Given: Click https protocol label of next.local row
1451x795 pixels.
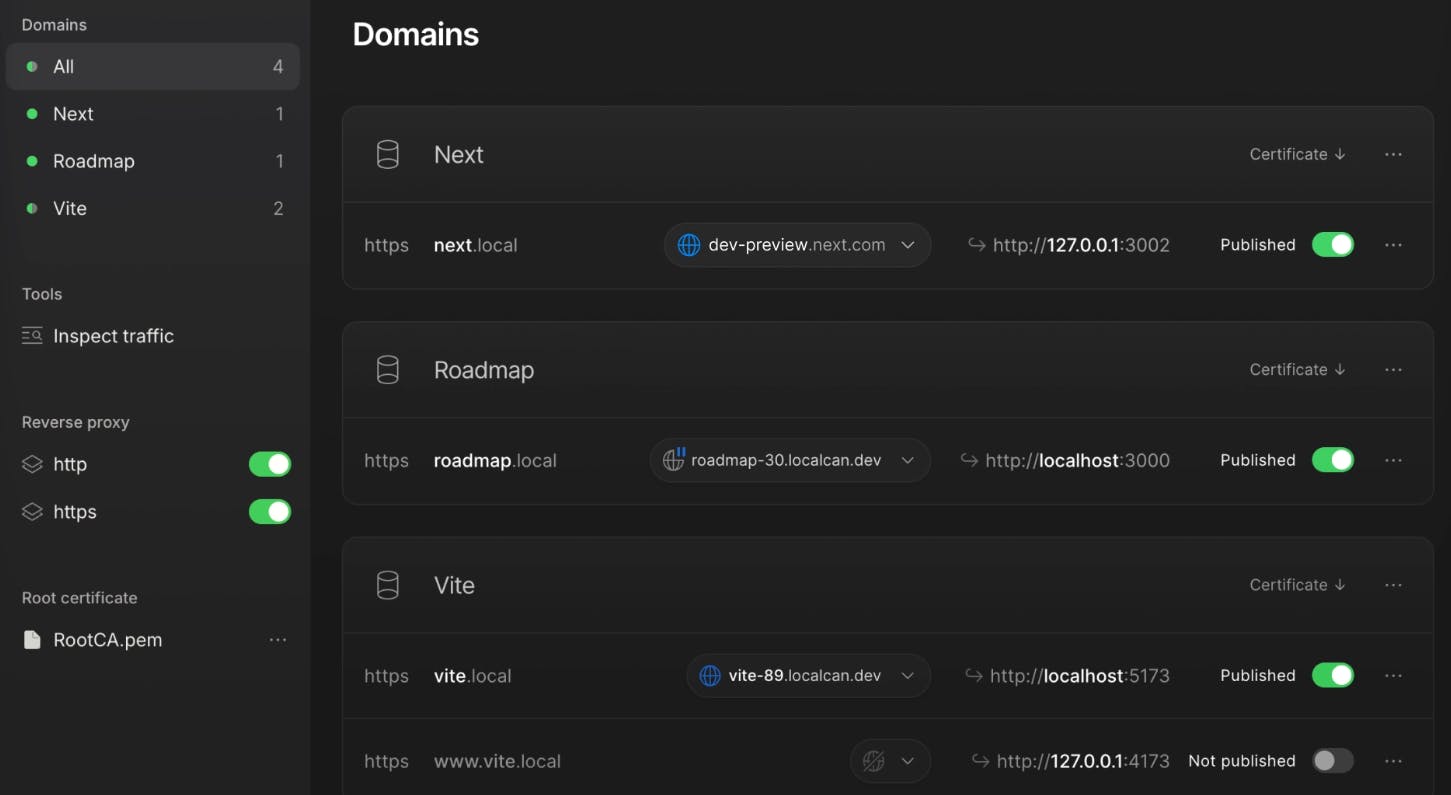Looking at the screenshot, I should coord(386,245).
